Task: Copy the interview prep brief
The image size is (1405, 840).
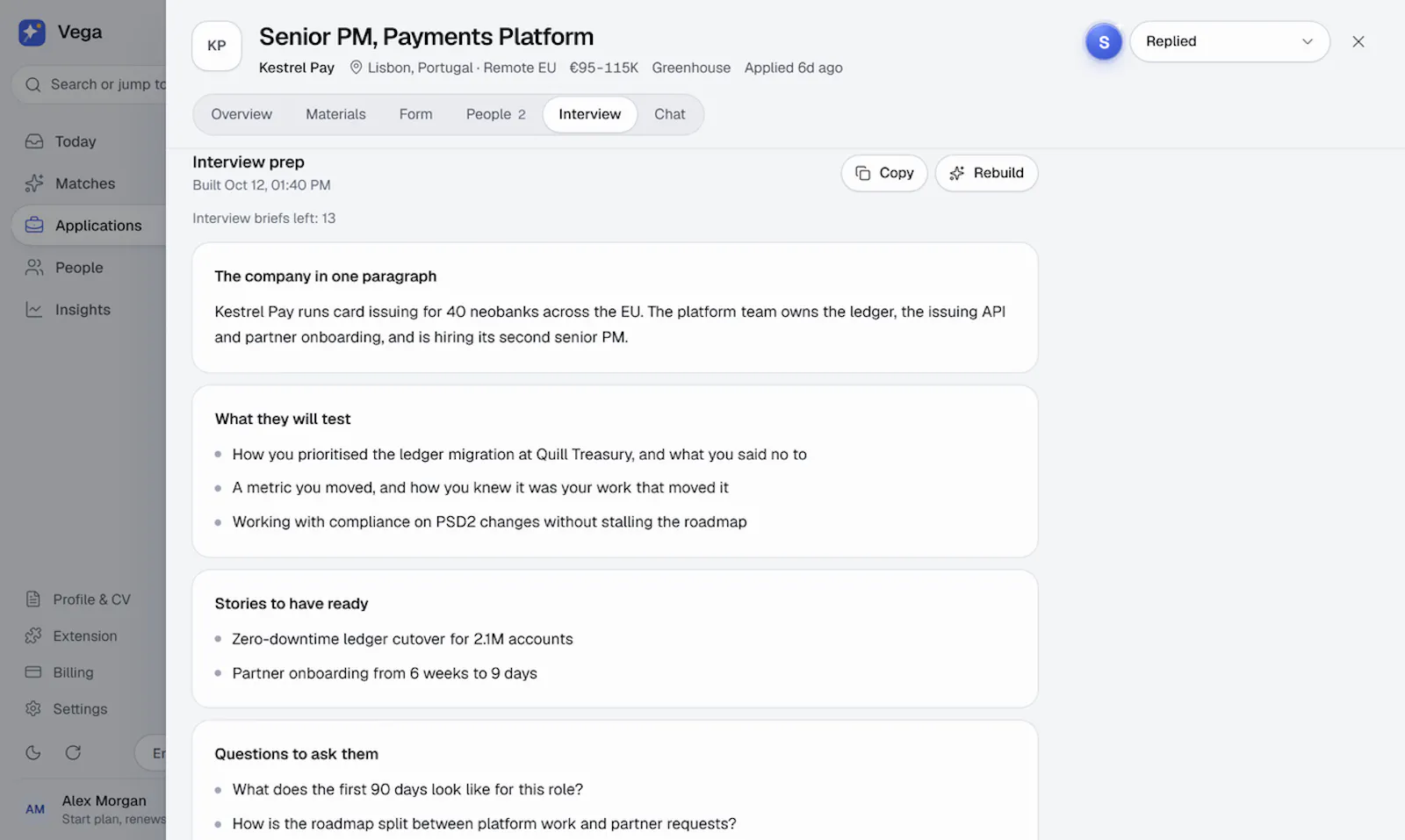Action: pos(884,173)
